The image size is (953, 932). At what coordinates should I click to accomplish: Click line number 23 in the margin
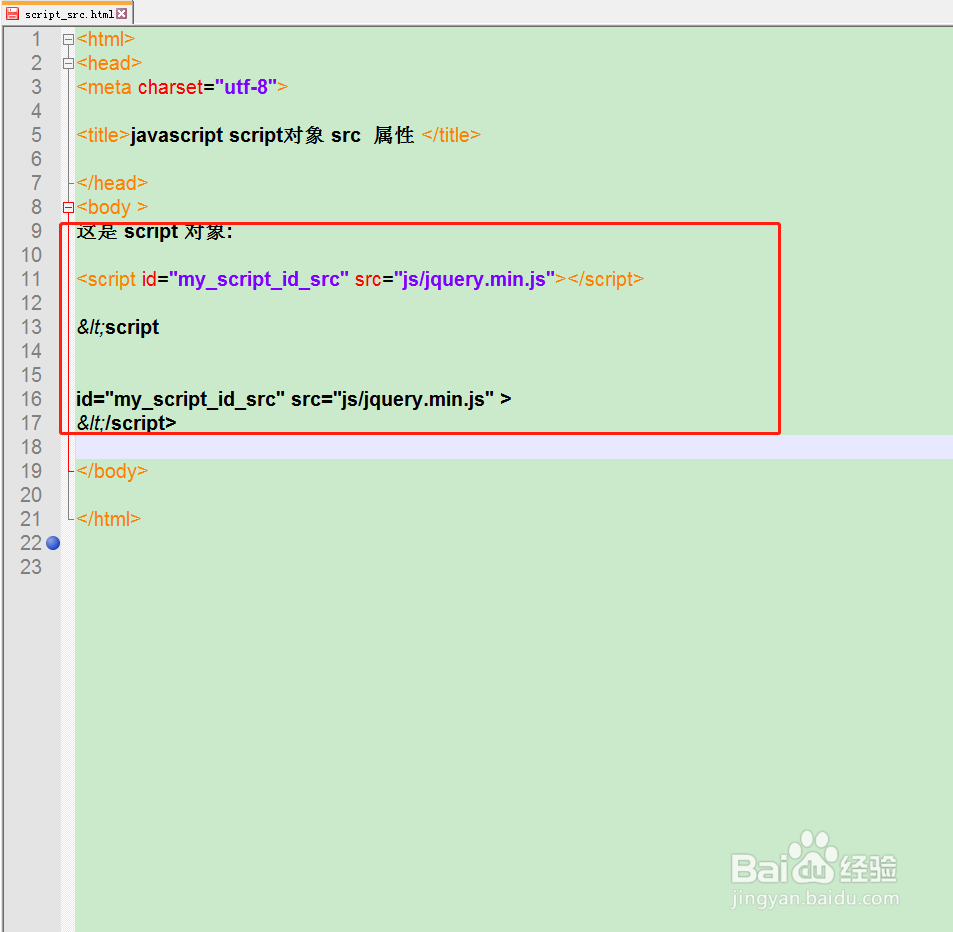click(31, 567)
